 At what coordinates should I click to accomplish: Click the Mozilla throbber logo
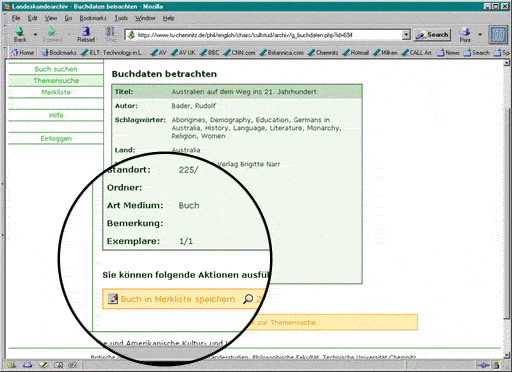(498, 35)
